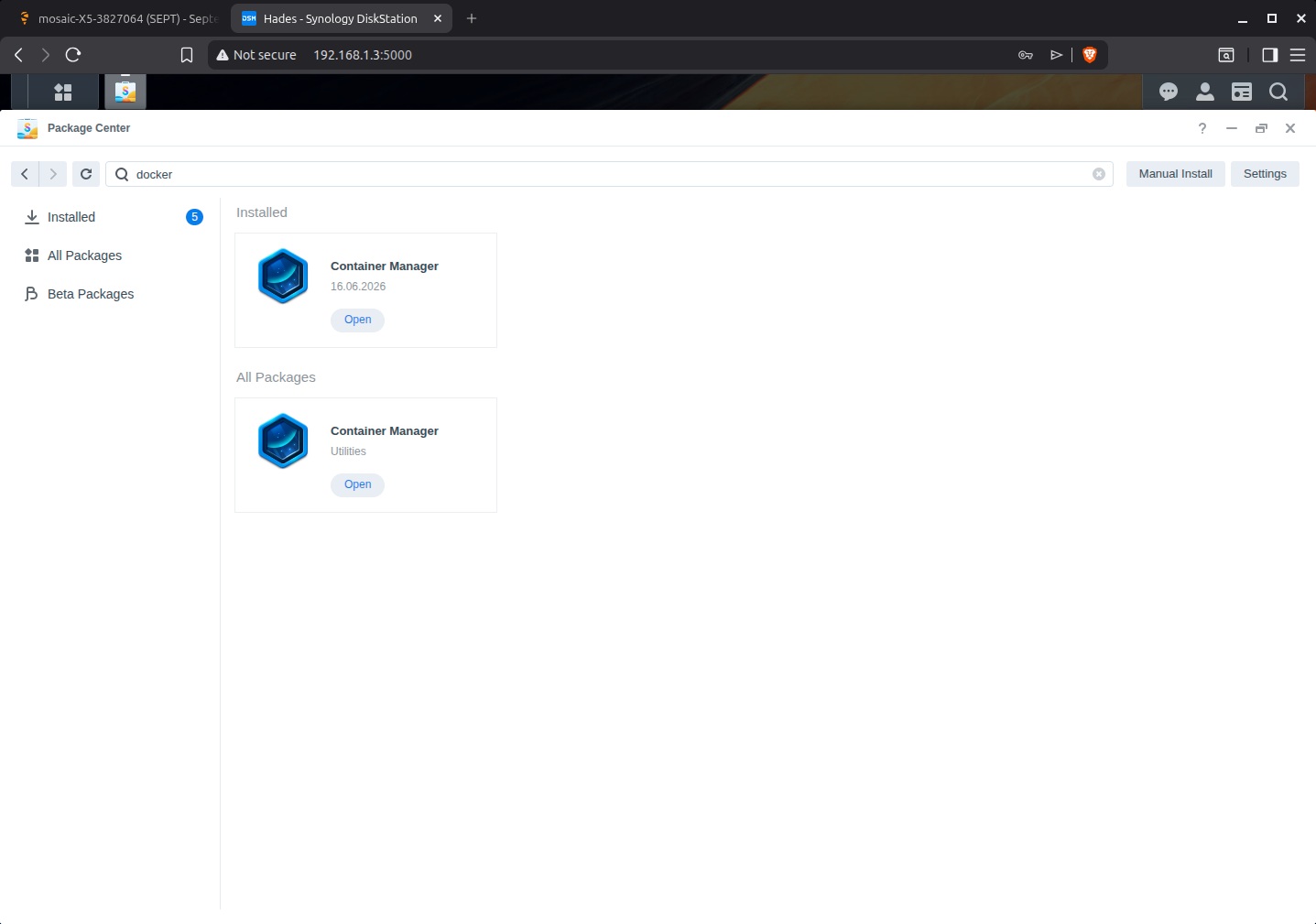Screen dimensions: 1316x924
Task: Click the browser back arrow
Action: pos(18,55)
